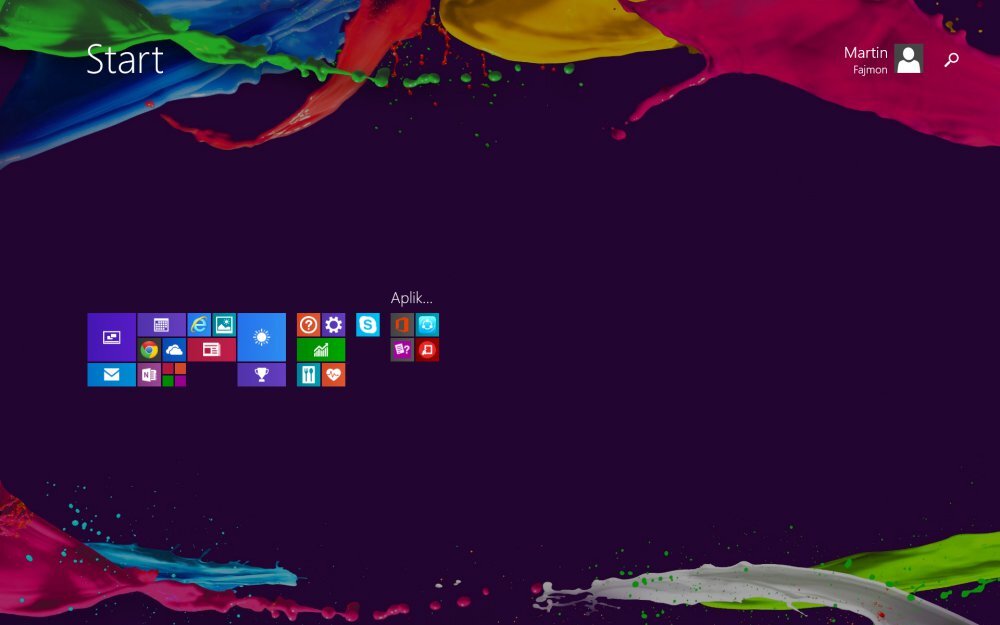This screenshot has width=1000, height=625.
Task: Launch Google Chrome
Action: 148,350
